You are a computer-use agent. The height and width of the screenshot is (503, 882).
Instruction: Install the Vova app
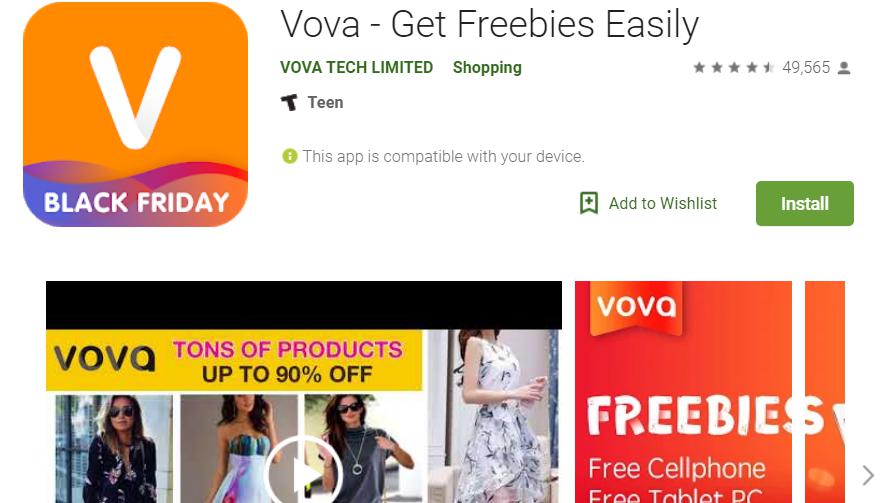[804, 203]
